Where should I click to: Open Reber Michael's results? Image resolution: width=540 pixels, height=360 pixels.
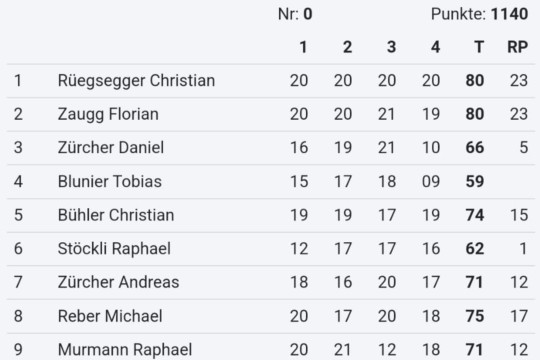pyautogui.click(x=271, y=316)
